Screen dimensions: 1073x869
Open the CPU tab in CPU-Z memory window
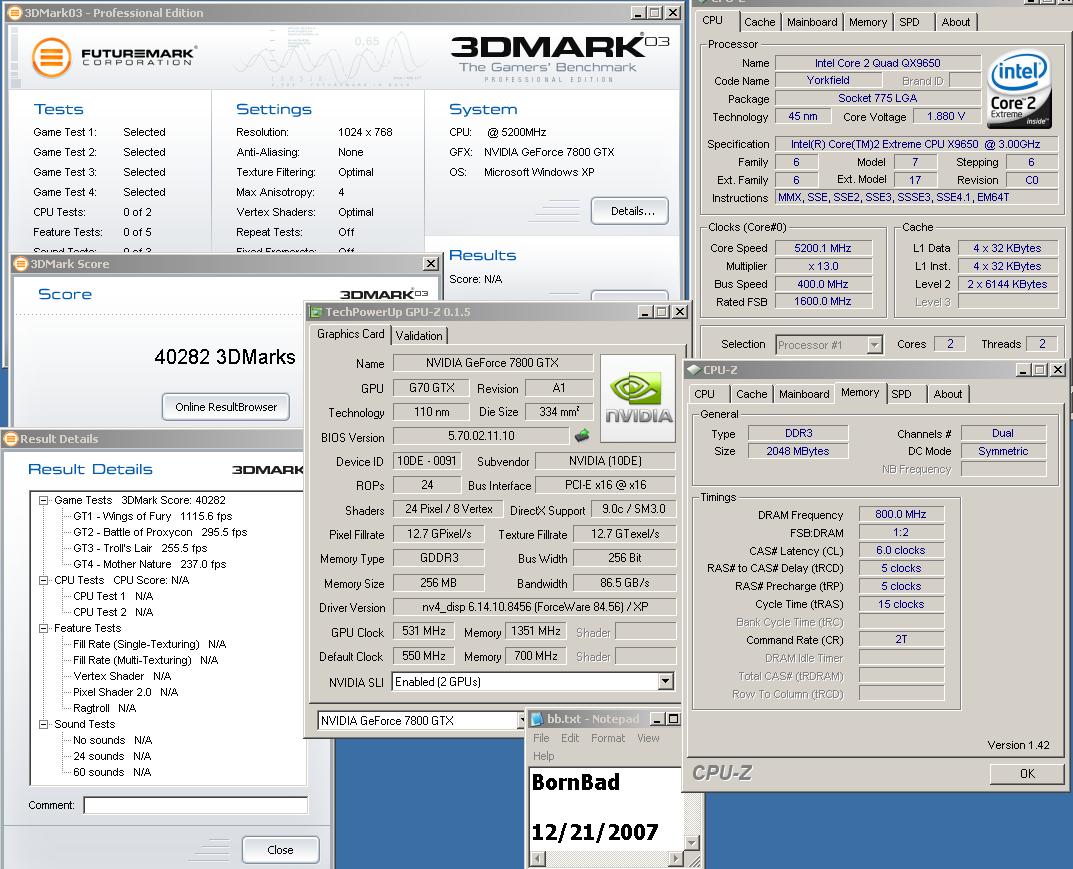click(x=704, y=394)
